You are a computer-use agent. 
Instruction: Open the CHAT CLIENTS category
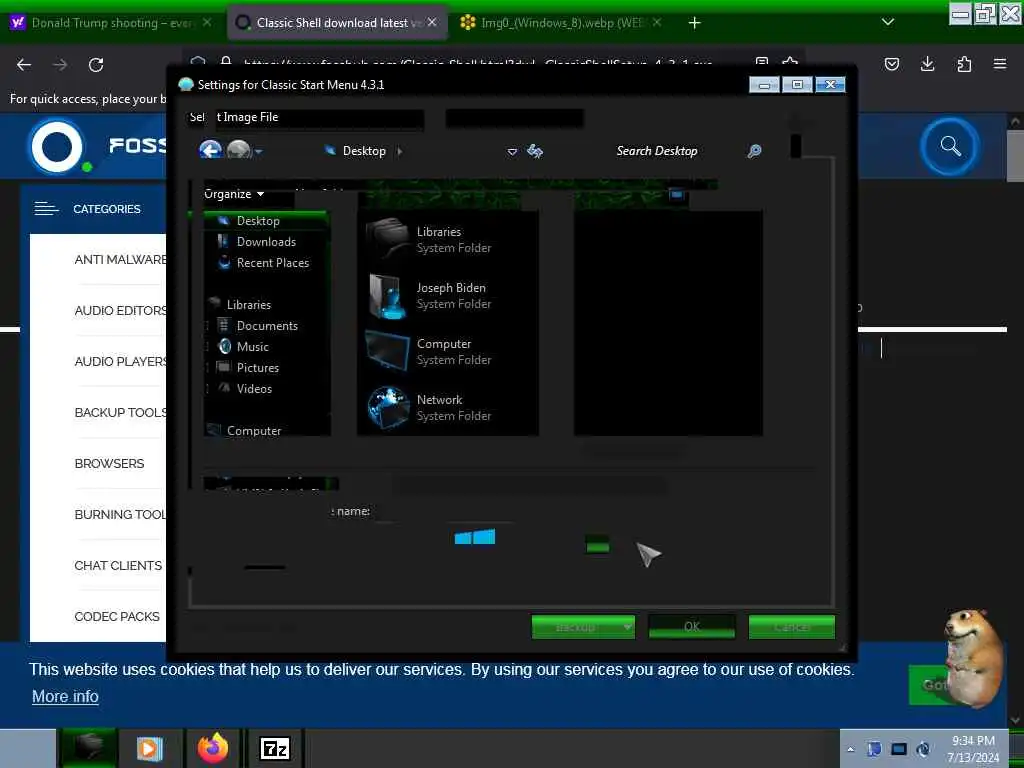pos(118,566)
